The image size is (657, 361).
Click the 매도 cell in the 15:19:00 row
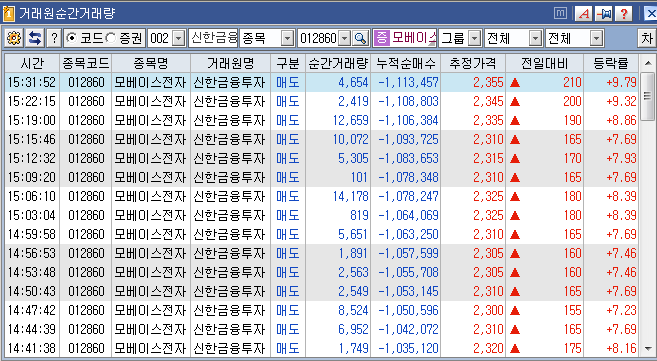(x=288, y=120)
